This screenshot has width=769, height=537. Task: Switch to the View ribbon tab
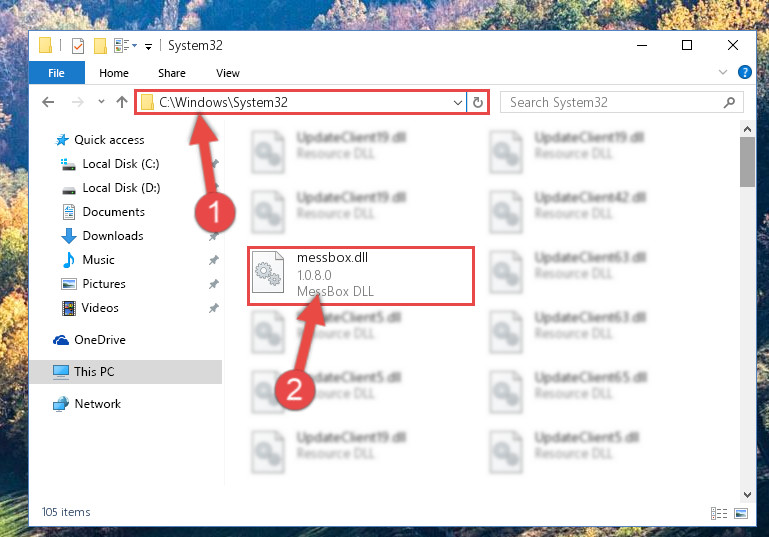coord(228,73)
